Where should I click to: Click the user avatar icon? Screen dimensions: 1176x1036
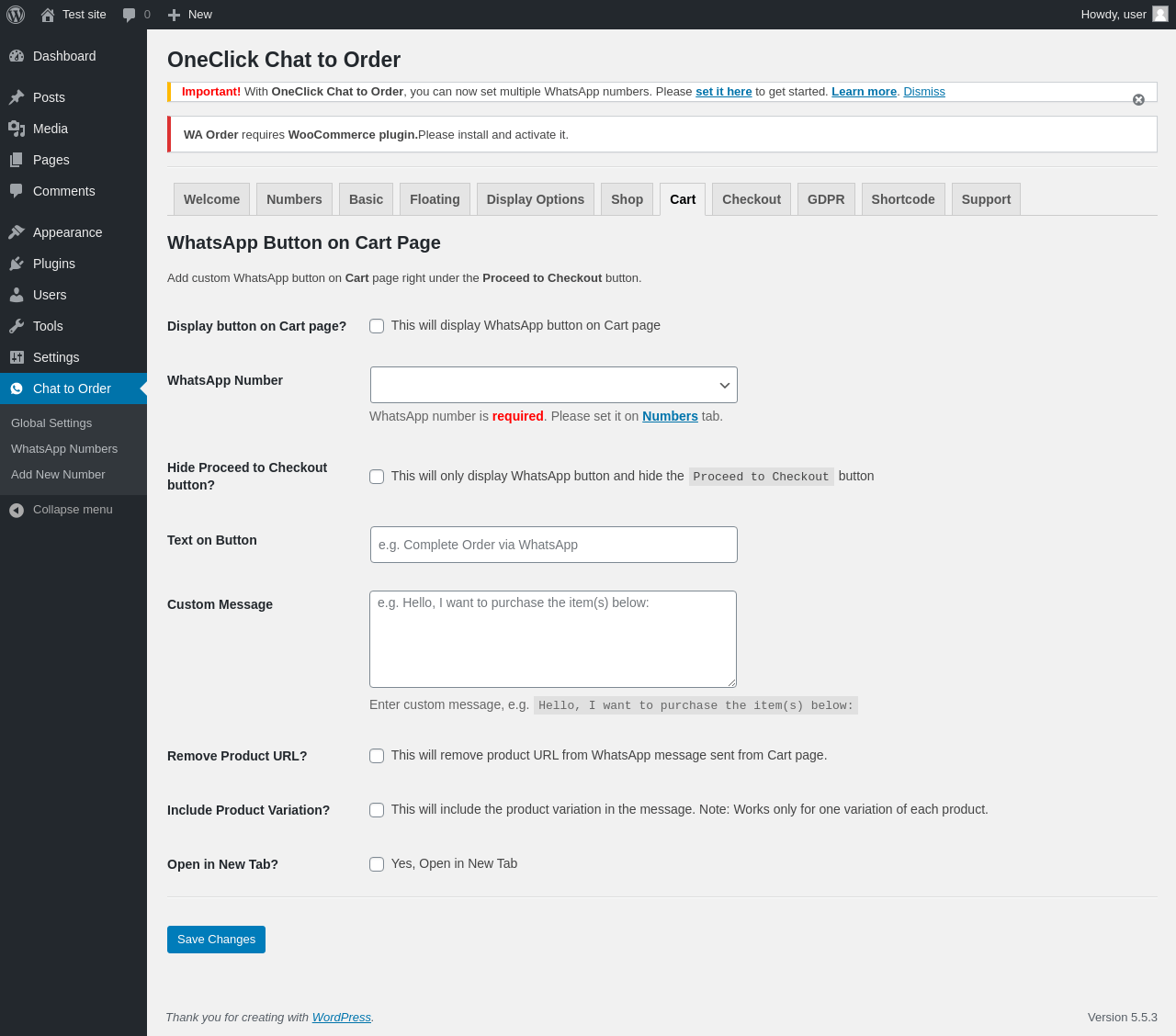click(x=1160, y=14)
